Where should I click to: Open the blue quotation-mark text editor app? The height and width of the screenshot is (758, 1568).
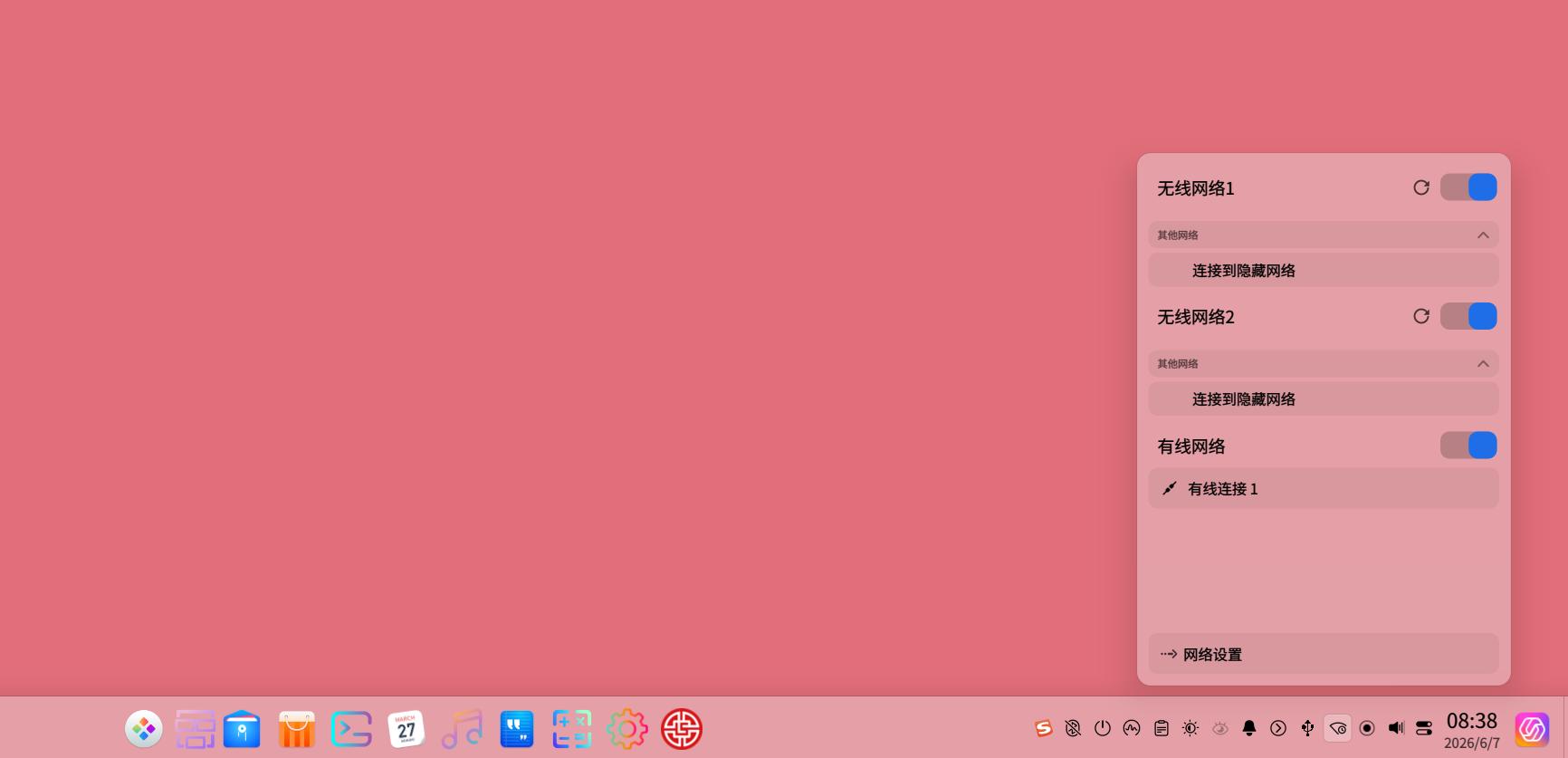(517, 729)
